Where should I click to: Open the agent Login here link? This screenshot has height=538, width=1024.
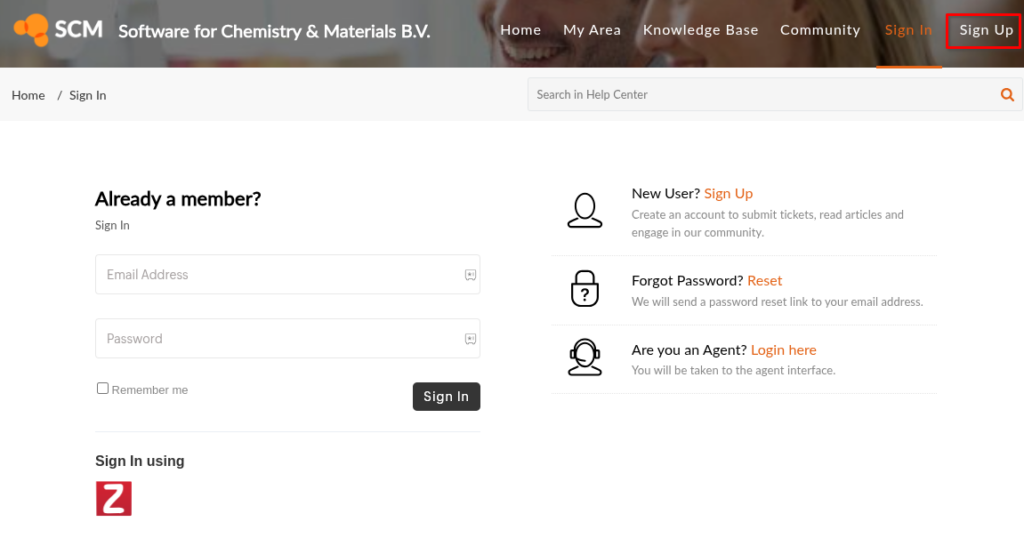783,350
